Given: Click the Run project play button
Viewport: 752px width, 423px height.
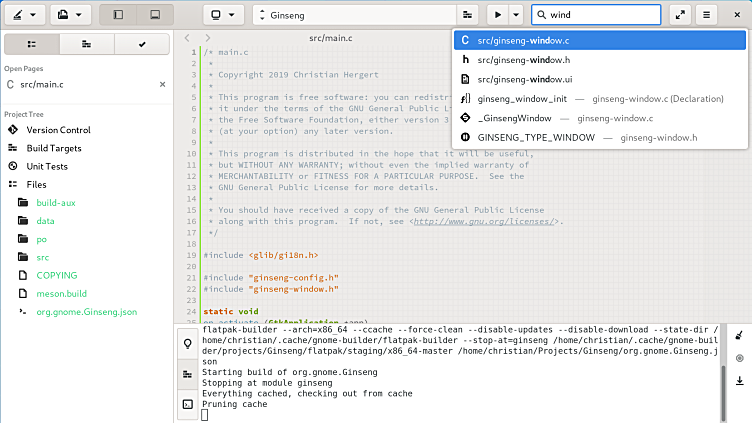Looking at the screenshot, I should [497, 15].
